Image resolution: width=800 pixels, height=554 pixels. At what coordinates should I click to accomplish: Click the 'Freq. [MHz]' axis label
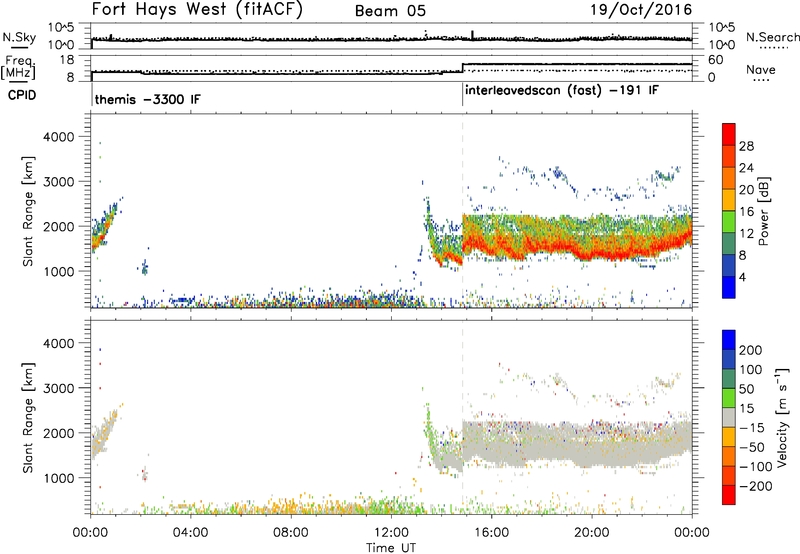click(x=19, y=67)
